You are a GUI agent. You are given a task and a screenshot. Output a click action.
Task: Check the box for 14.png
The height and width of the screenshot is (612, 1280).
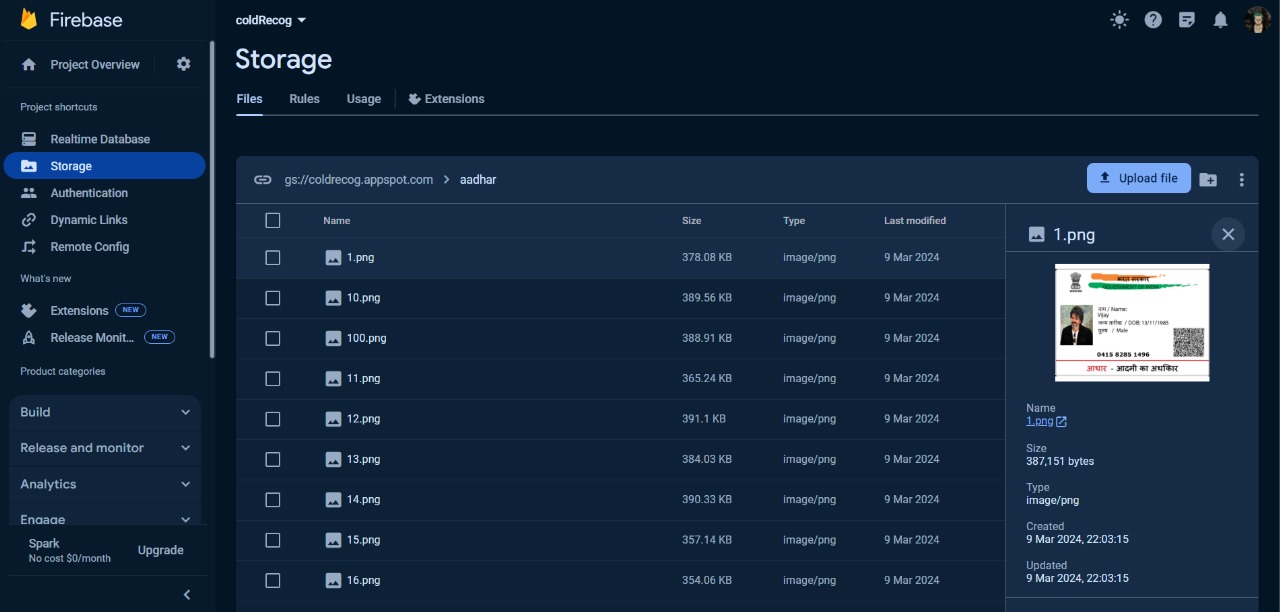point(273,500)
